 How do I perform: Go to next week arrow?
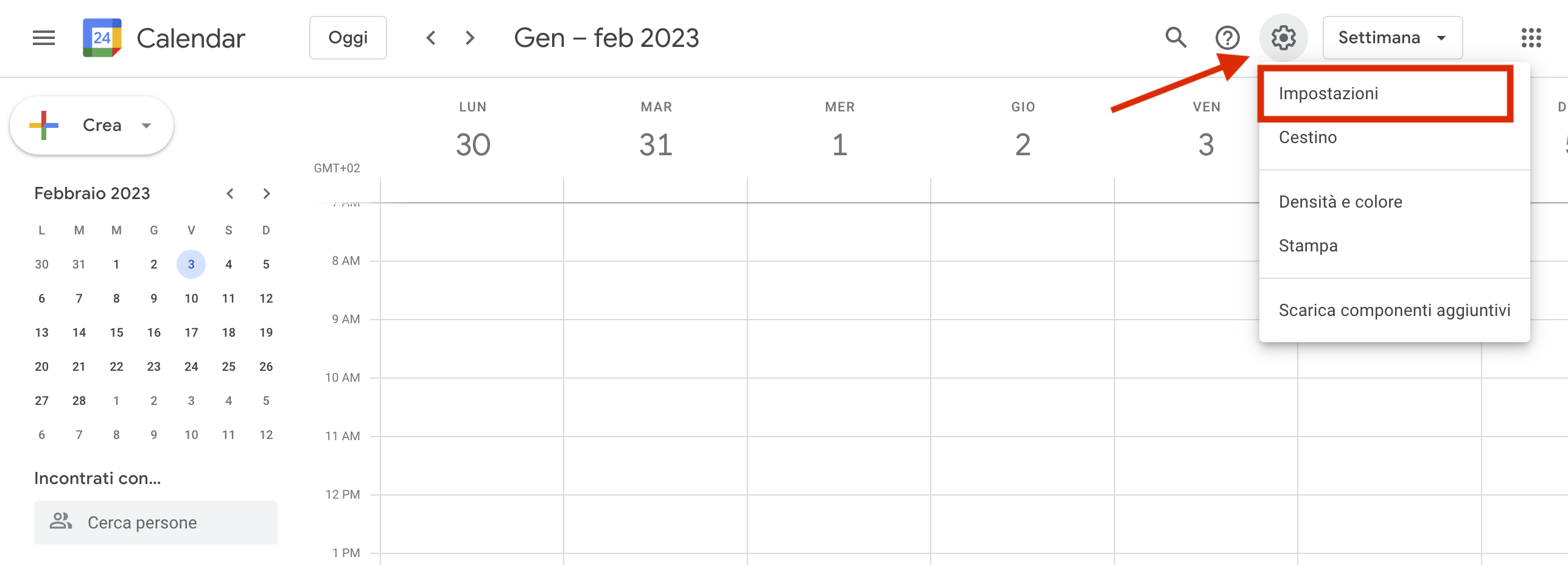coord(469,38)
